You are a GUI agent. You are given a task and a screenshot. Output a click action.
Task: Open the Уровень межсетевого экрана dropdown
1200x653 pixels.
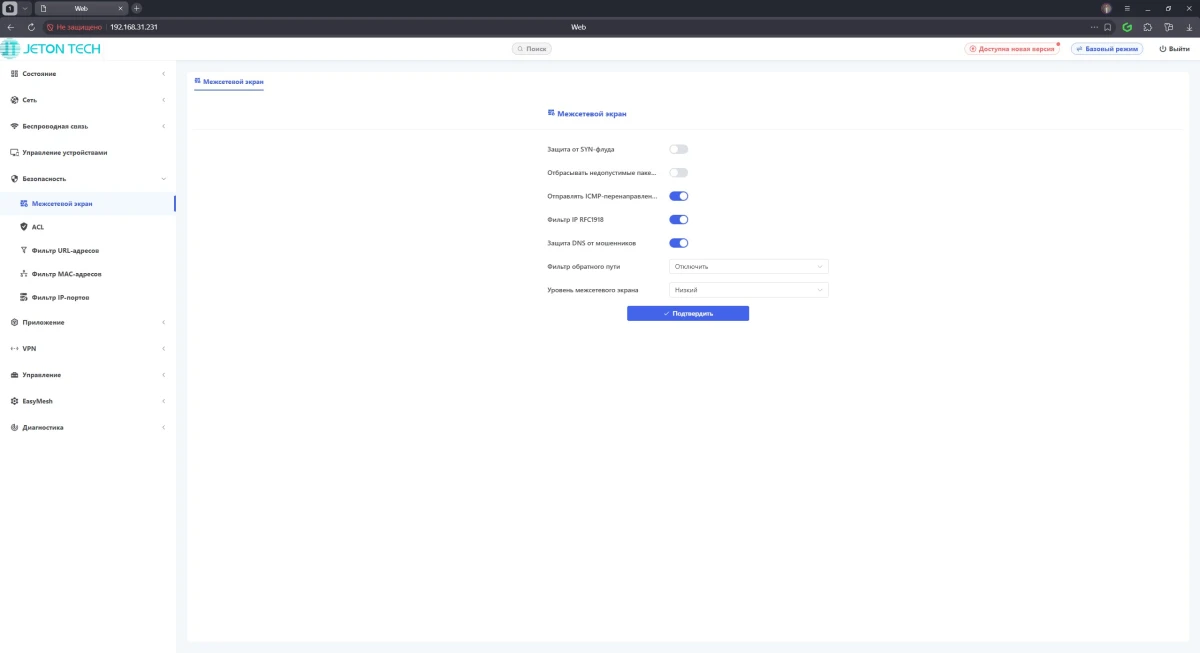[x=748, y=290]
